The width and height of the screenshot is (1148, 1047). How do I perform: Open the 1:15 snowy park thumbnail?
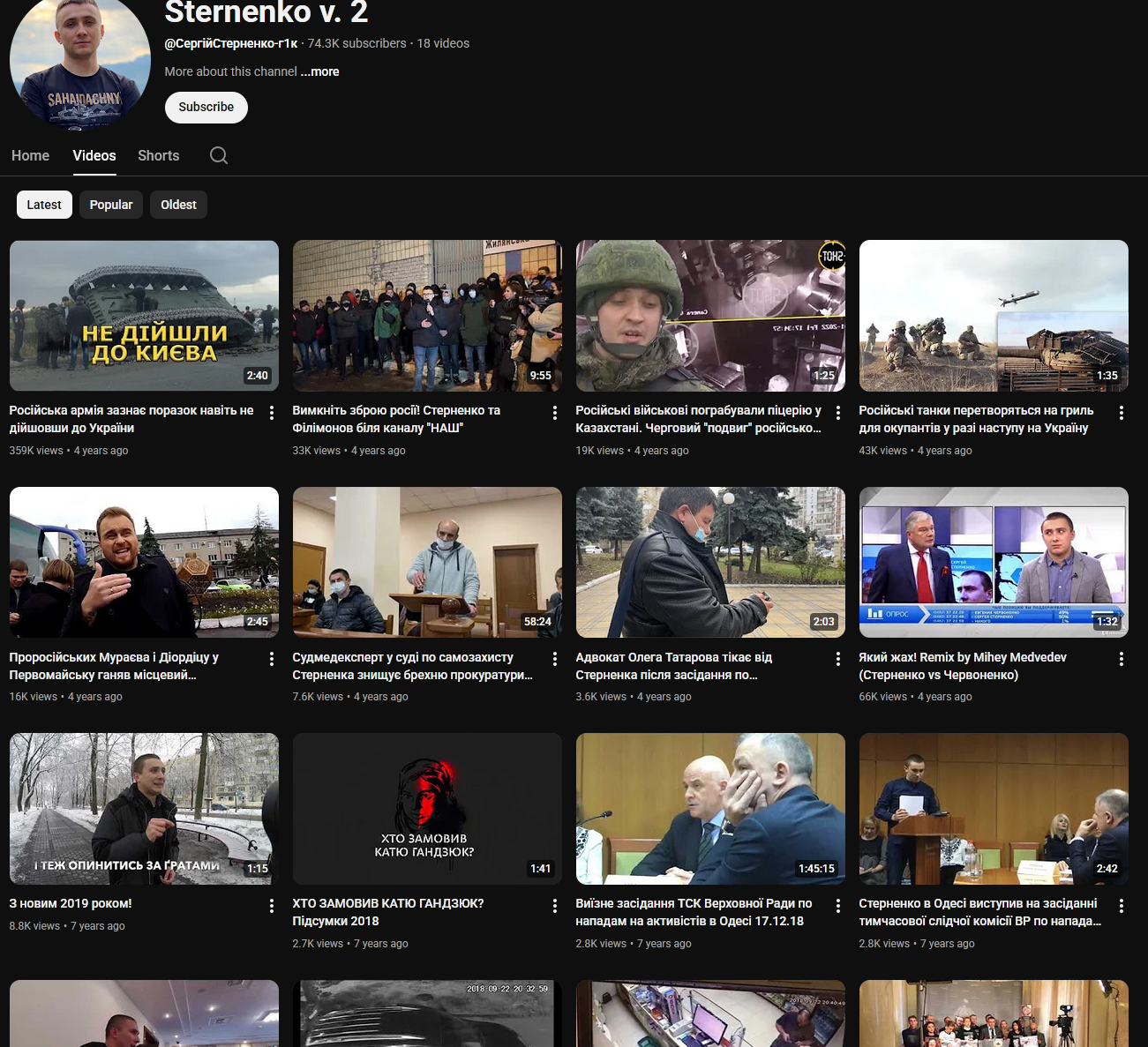pos(144,809)
